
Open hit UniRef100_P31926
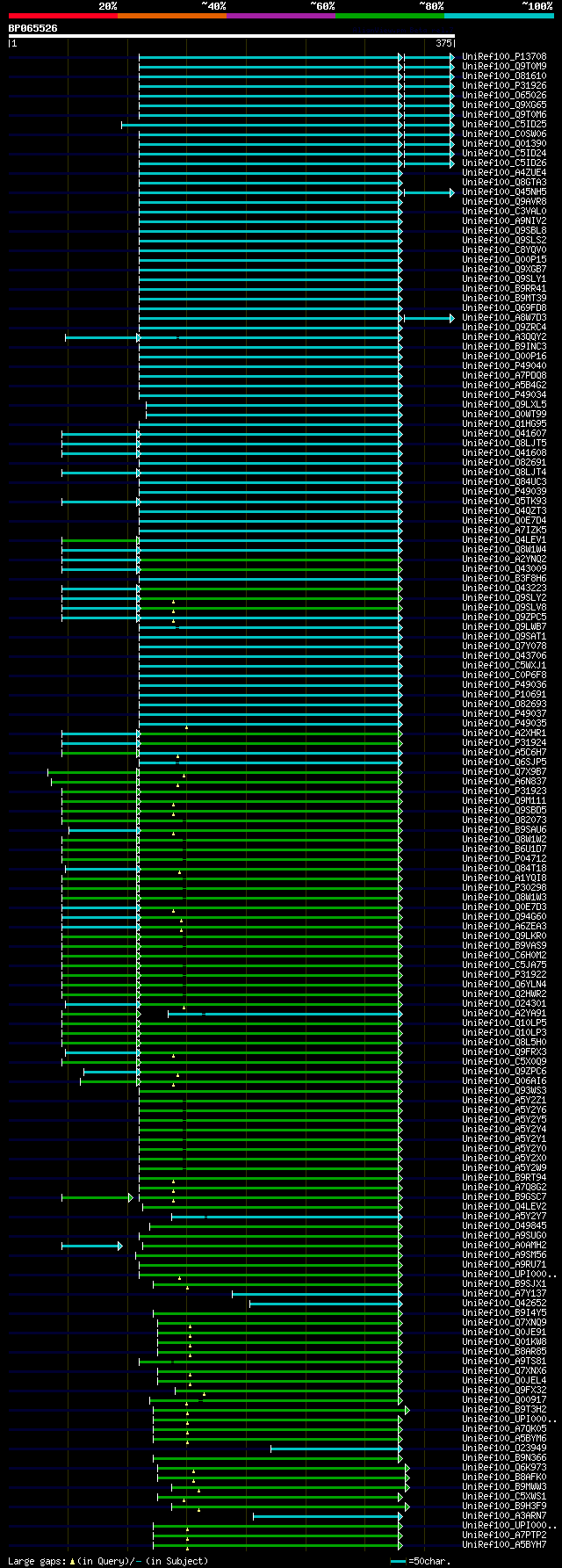tap(504, 86)
